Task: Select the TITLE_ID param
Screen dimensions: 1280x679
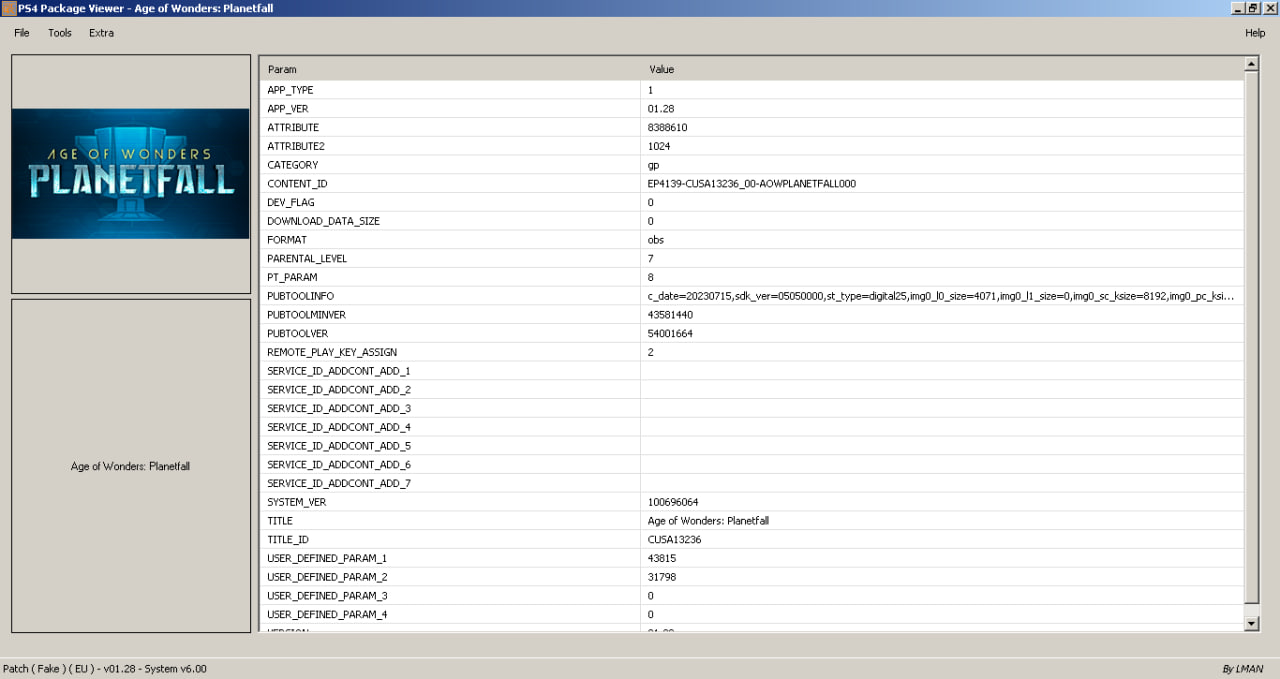Action: [290, 540]
